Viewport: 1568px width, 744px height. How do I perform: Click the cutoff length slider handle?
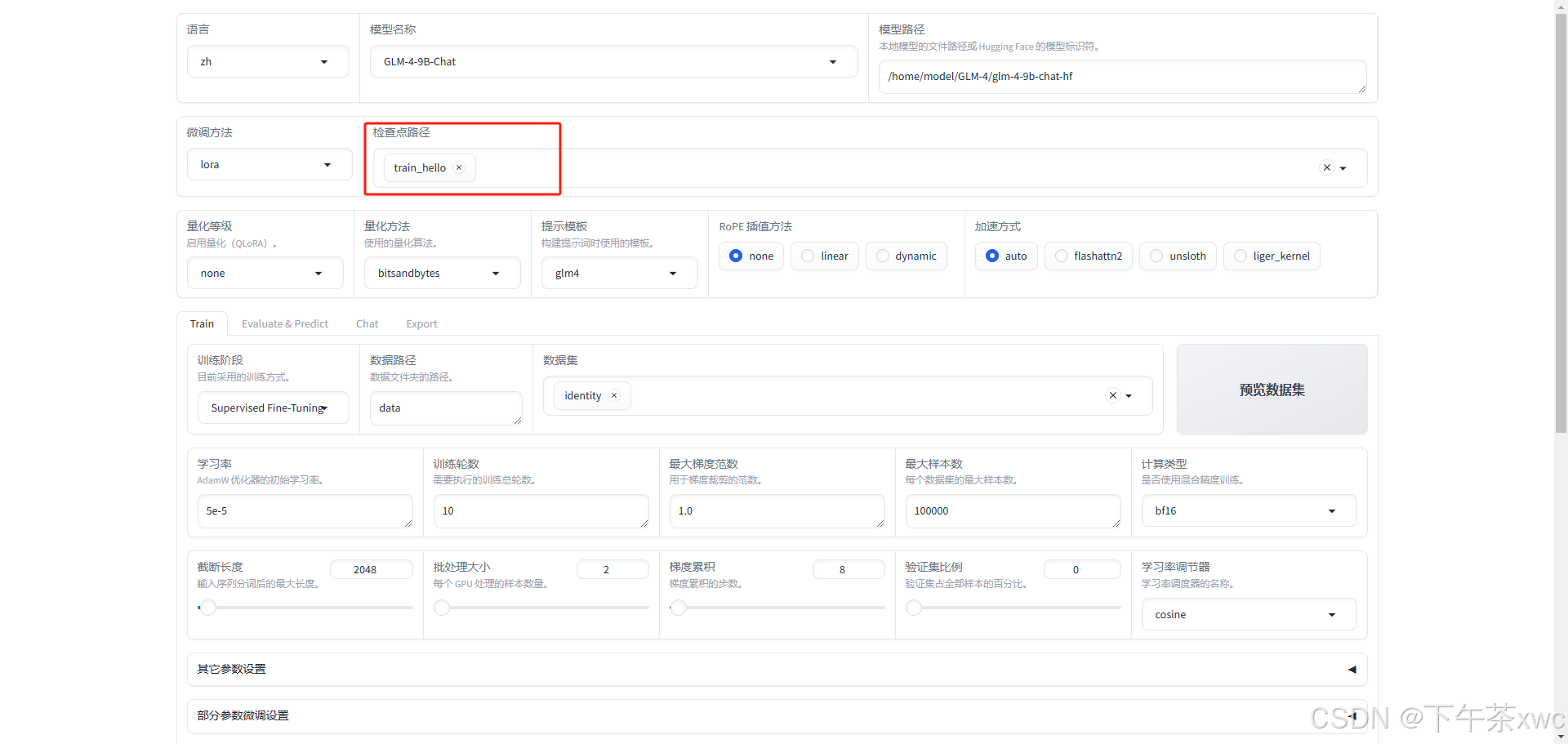[x=208, y=608]
